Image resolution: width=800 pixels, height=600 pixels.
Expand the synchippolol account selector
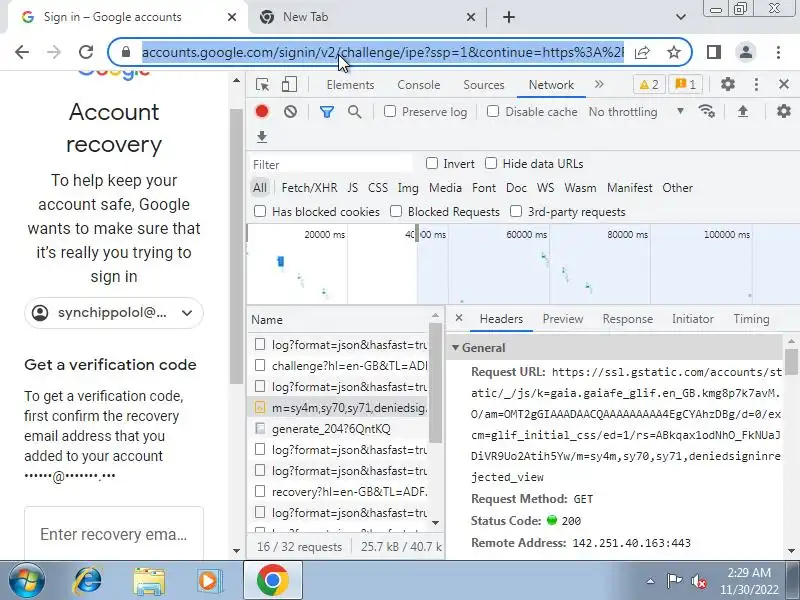[114, 313]
